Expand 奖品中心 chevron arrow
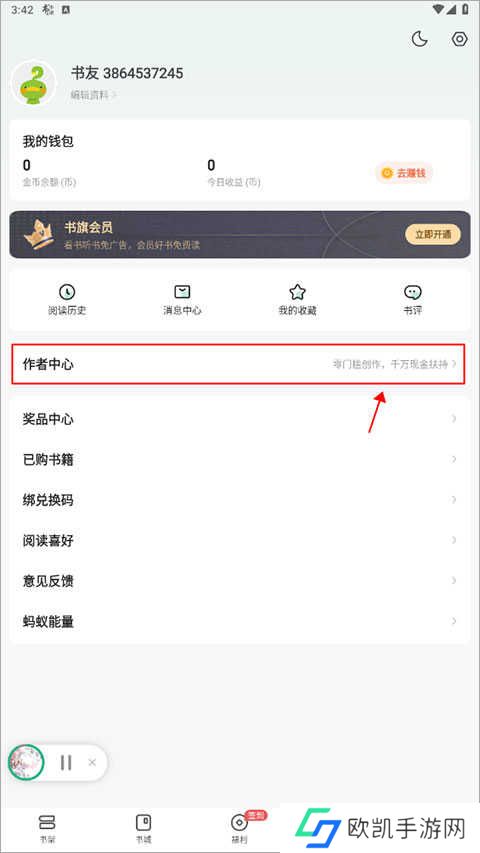 tap(454, 419)
